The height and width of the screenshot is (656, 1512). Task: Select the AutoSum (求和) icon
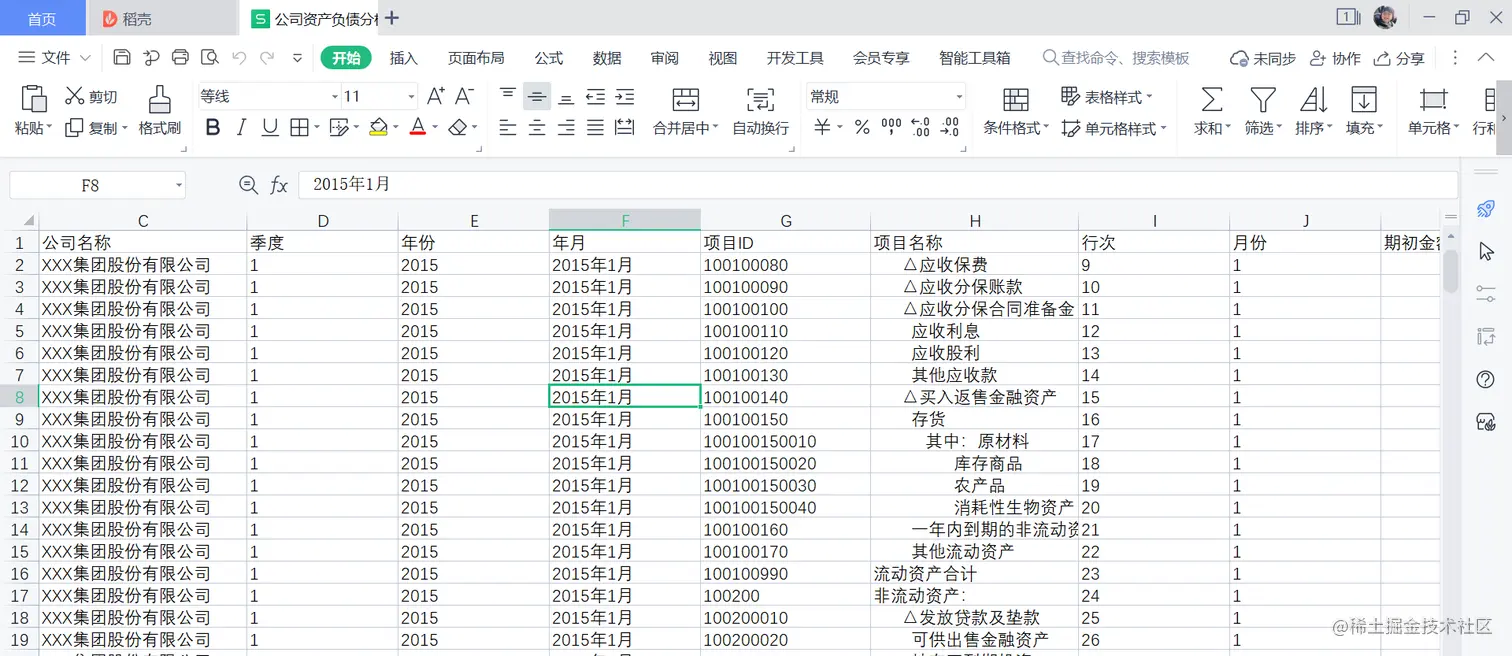1212,110
